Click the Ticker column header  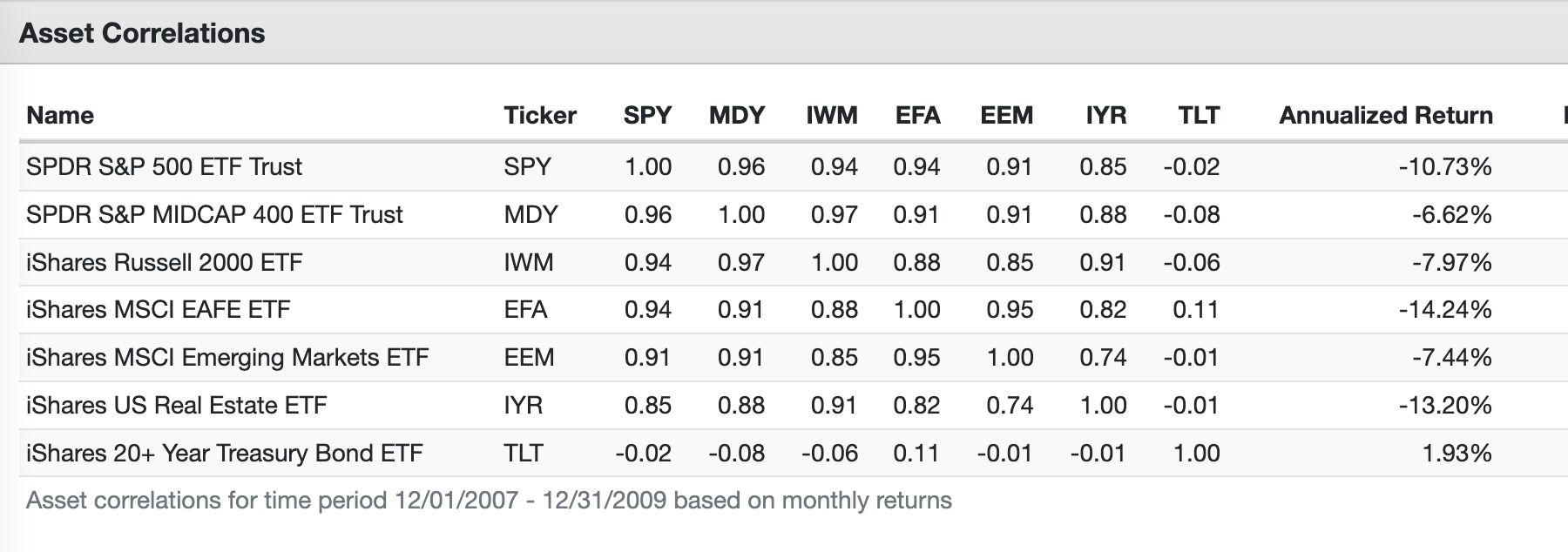coord(540,116)
